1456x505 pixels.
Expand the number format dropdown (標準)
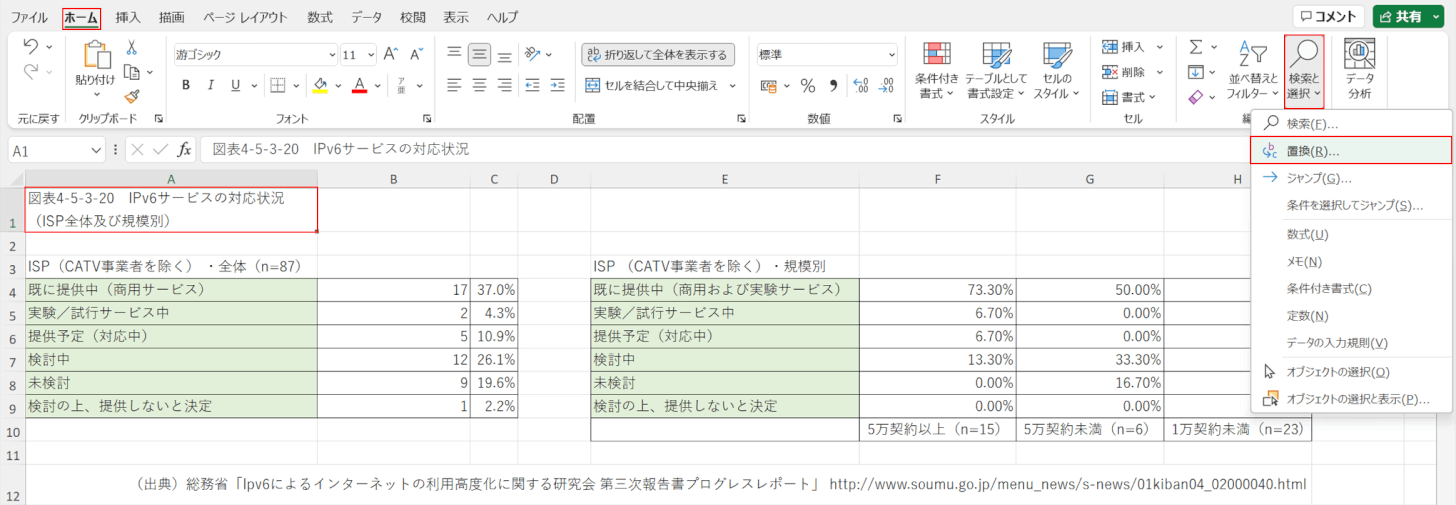[x=892, y=54]
